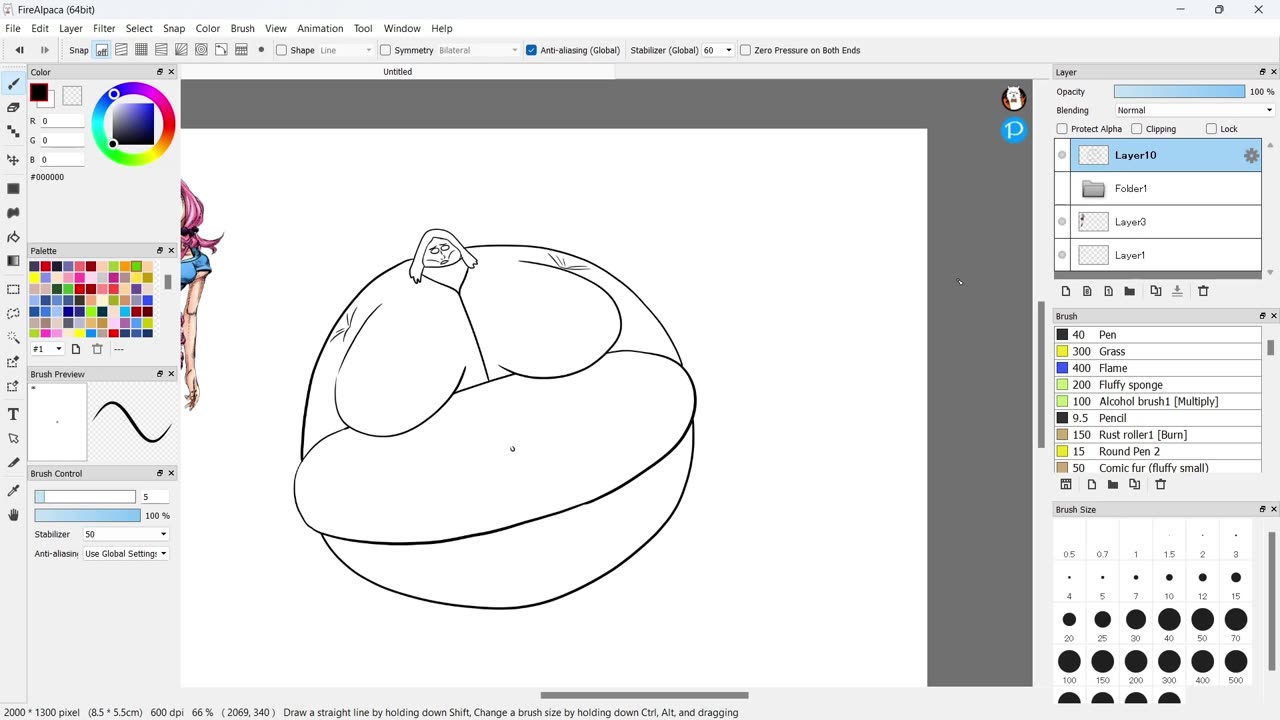The height and width of the screenshot is (720, 1280).
Task: Toggle visibility of Layer1
Action: coord(1062,255)
